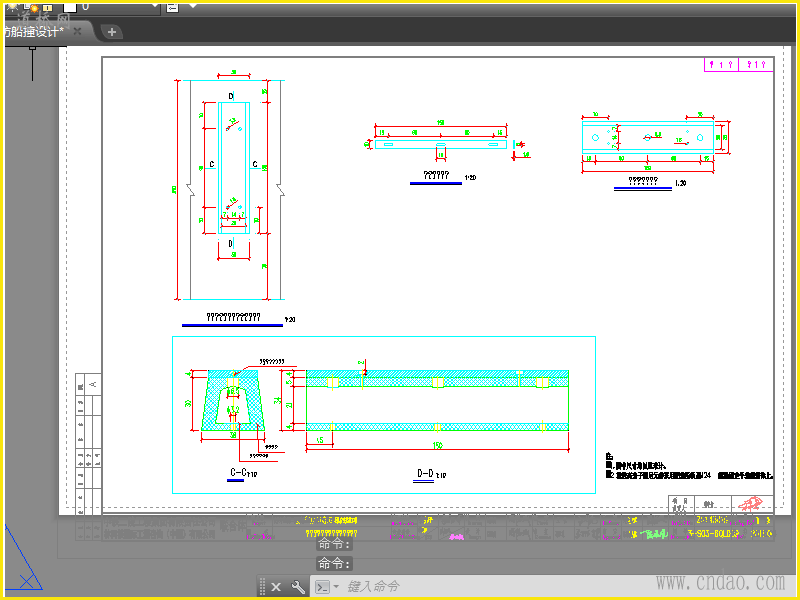The height and width of the screenshot is (600, 800).
Task: Select the magenta revision box at top right
Action: tap(738, 65)
